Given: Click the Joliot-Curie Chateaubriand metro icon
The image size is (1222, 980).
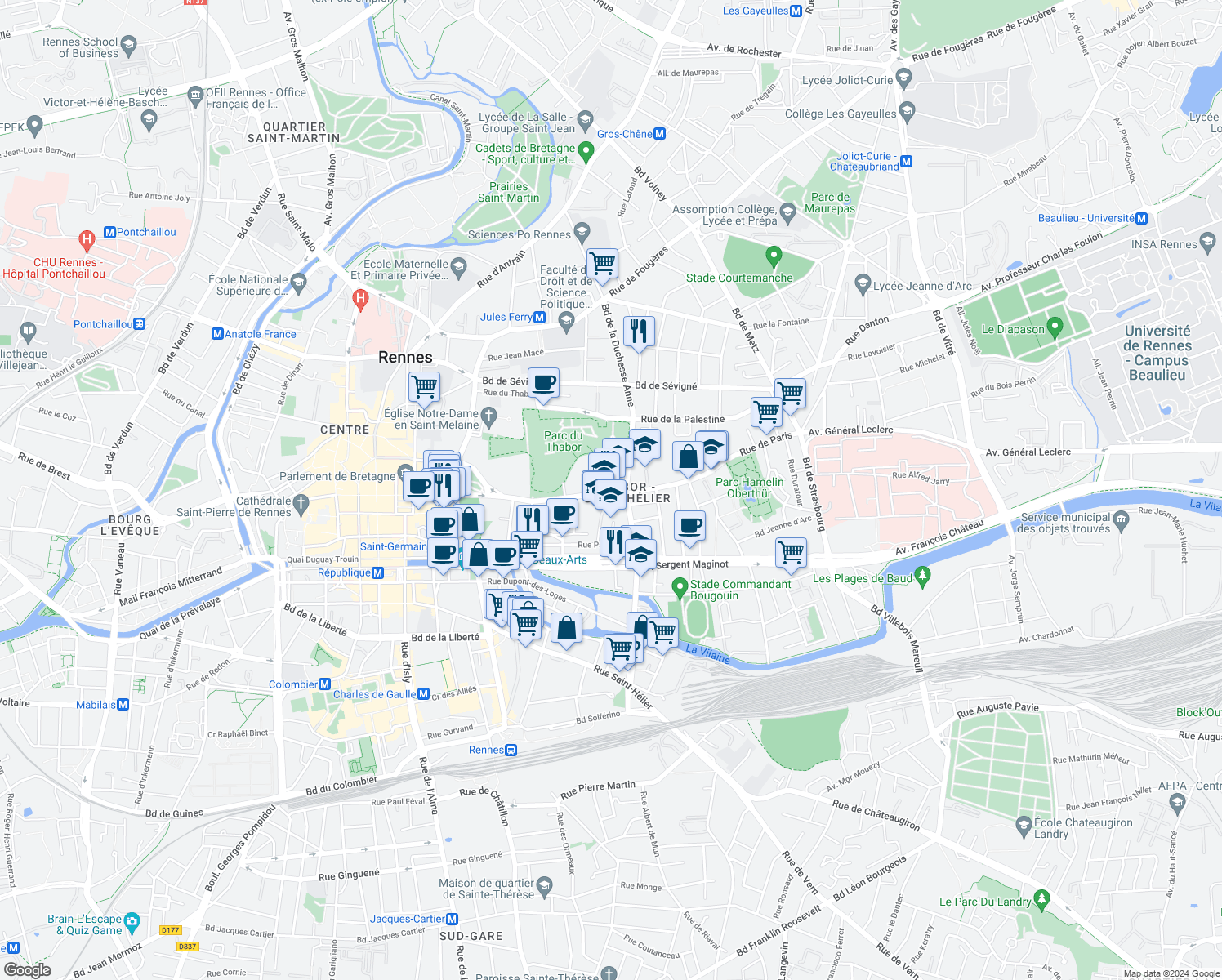Looking at the screenshot, I should [906, 162].
